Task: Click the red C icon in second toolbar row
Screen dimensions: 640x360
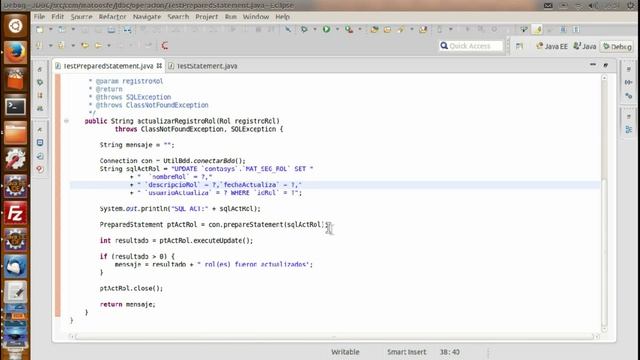Action: [165, 45]
